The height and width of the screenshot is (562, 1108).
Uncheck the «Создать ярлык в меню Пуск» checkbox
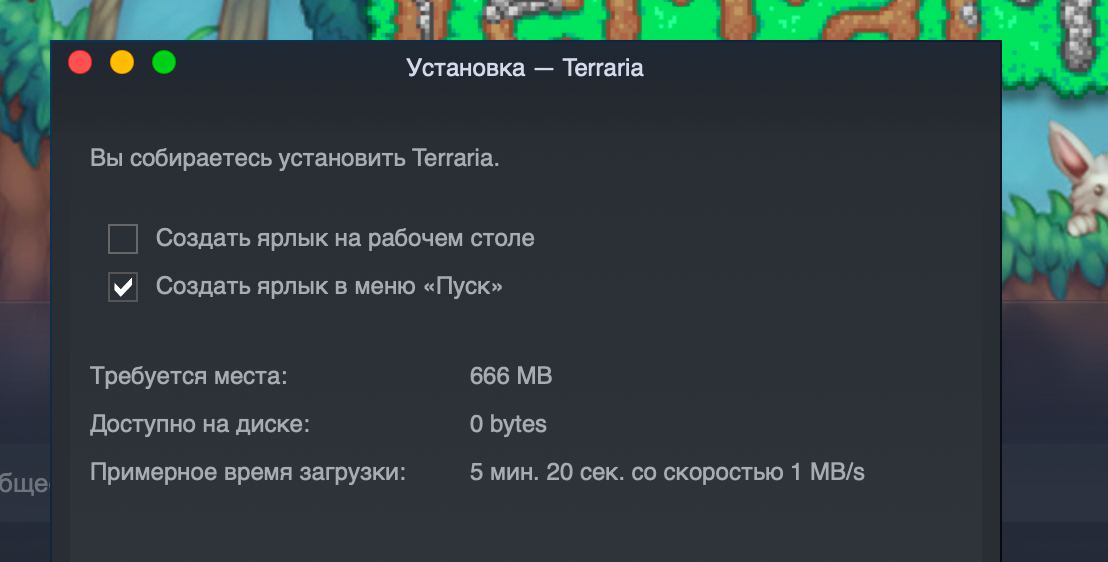(x=123, y=287)
